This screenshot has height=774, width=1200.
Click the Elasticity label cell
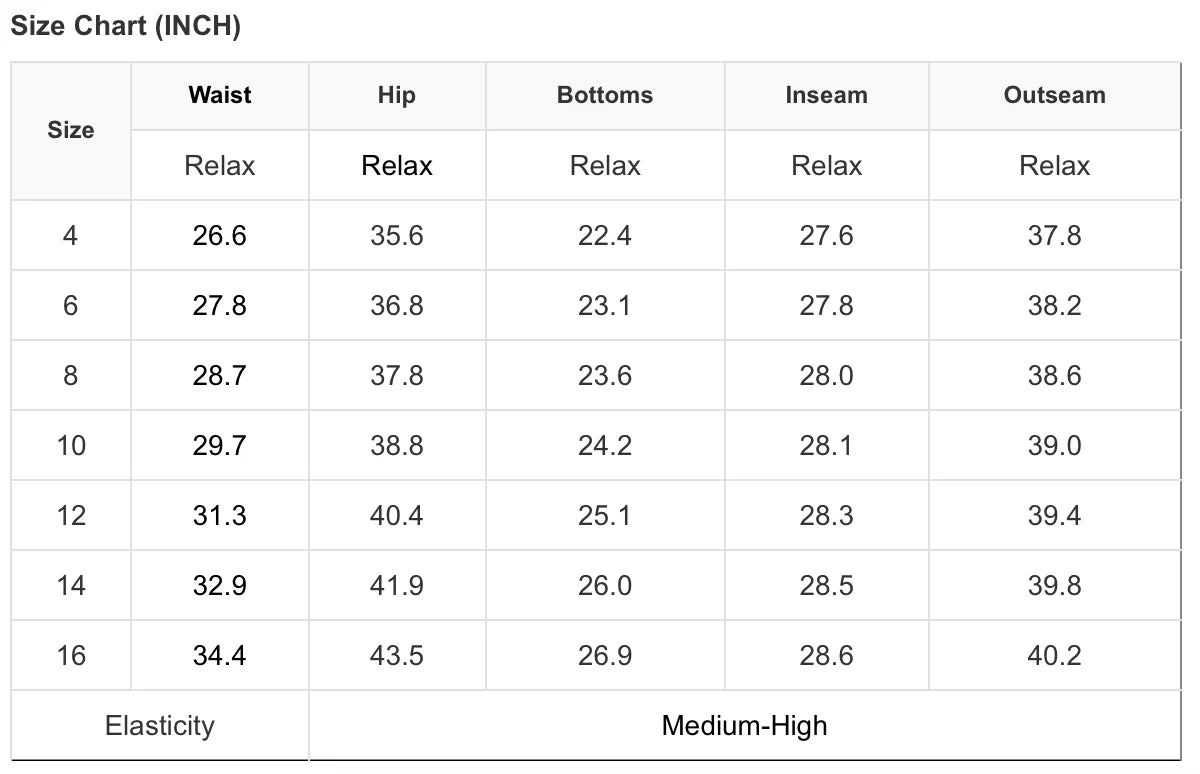click(x=160, y=726)
